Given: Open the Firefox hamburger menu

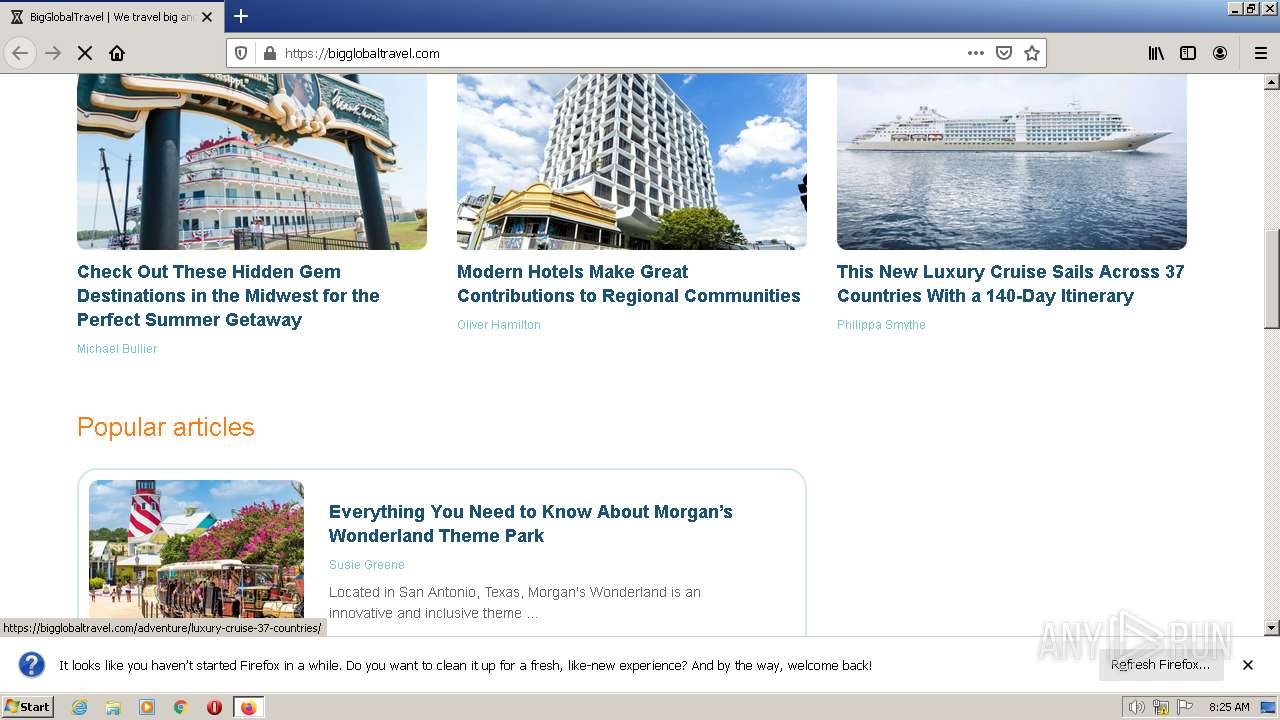Looking at the screenshot, I should [x=1261, y=53].
